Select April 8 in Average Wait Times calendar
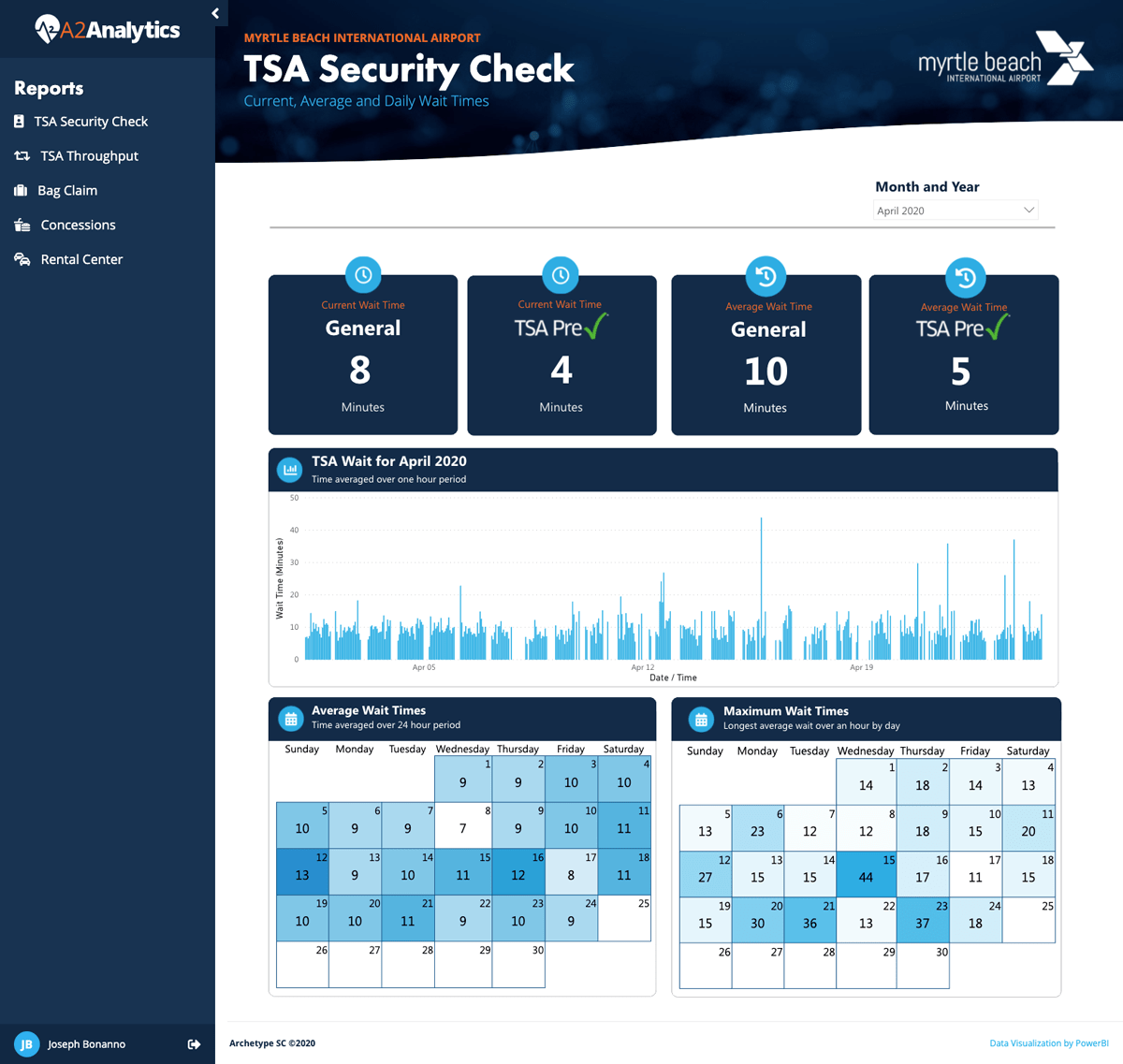Screen dimensions: 1123x1064 coord(463,825)
